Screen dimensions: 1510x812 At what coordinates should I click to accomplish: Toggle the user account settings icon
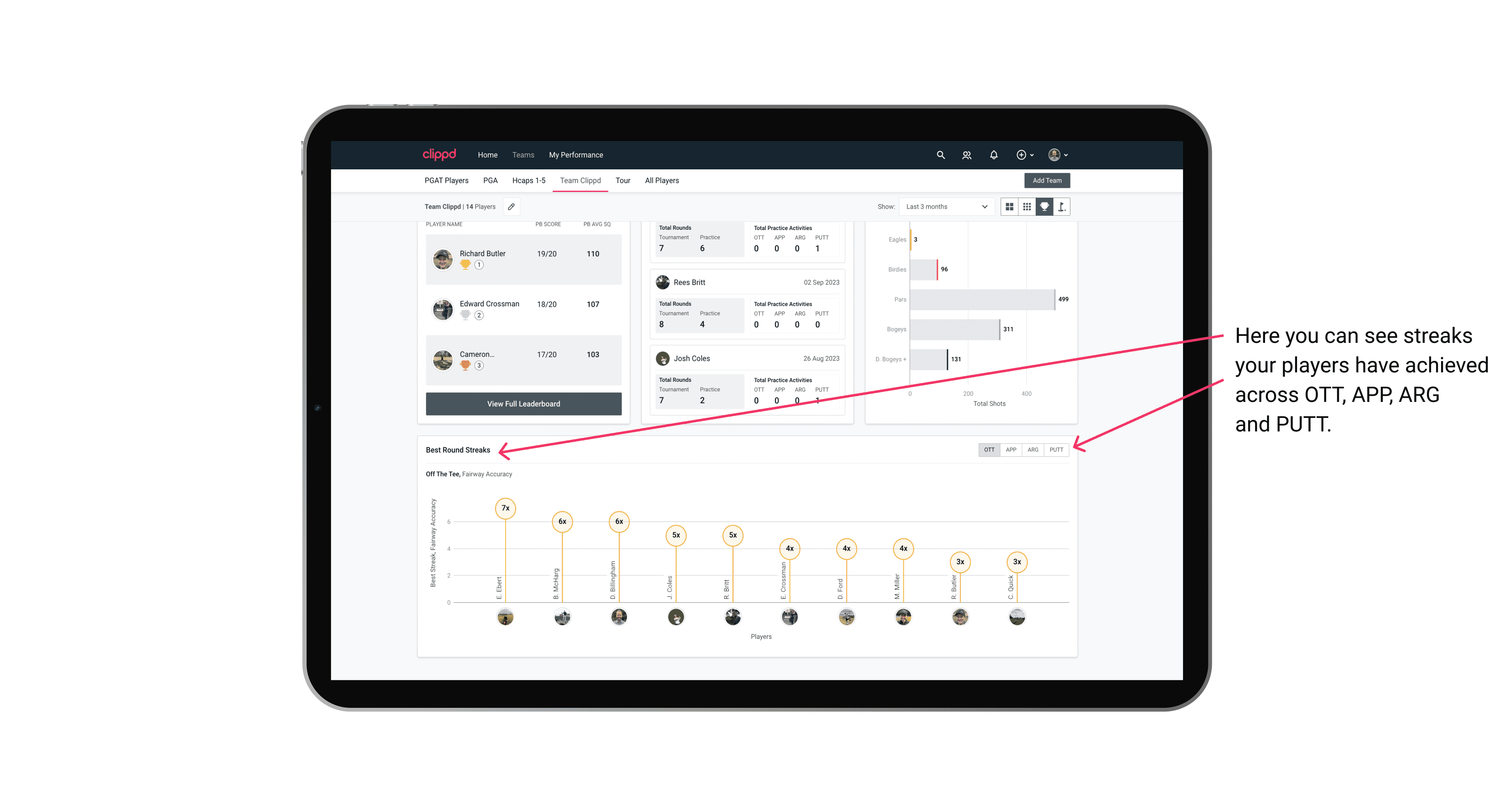(x=1058, y=154)
